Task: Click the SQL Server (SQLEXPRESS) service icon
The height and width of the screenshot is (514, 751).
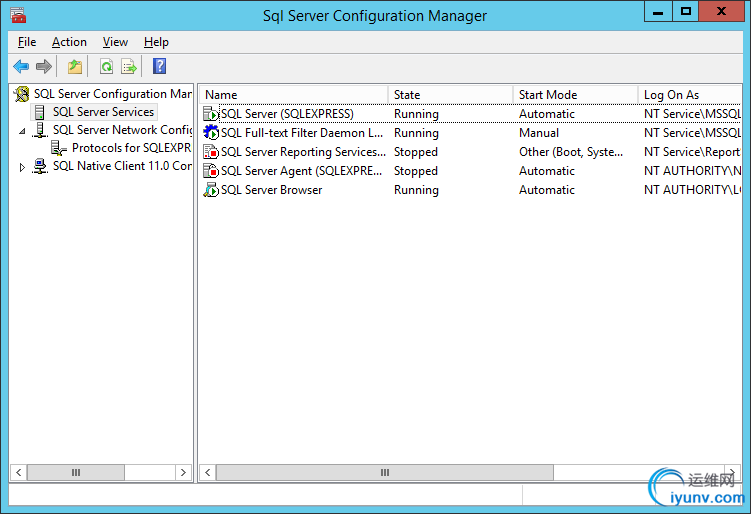Action: pyautogui.click(x=211, y=114)
